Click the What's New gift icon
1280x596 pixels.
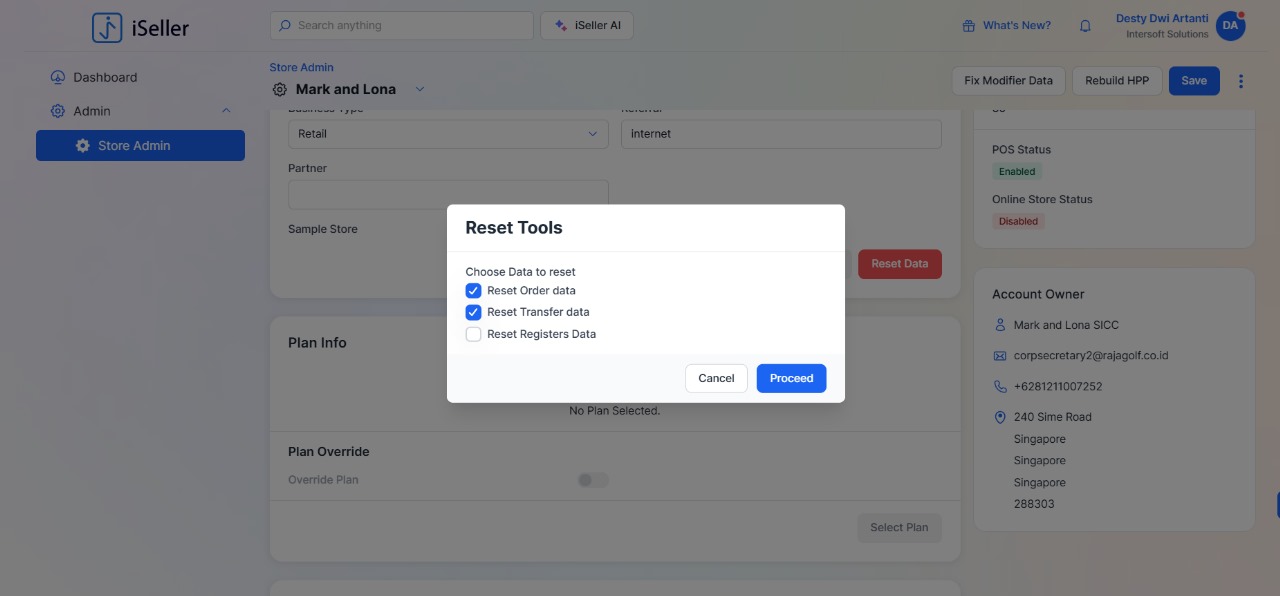pyautogui.click(x=968, y=26)
